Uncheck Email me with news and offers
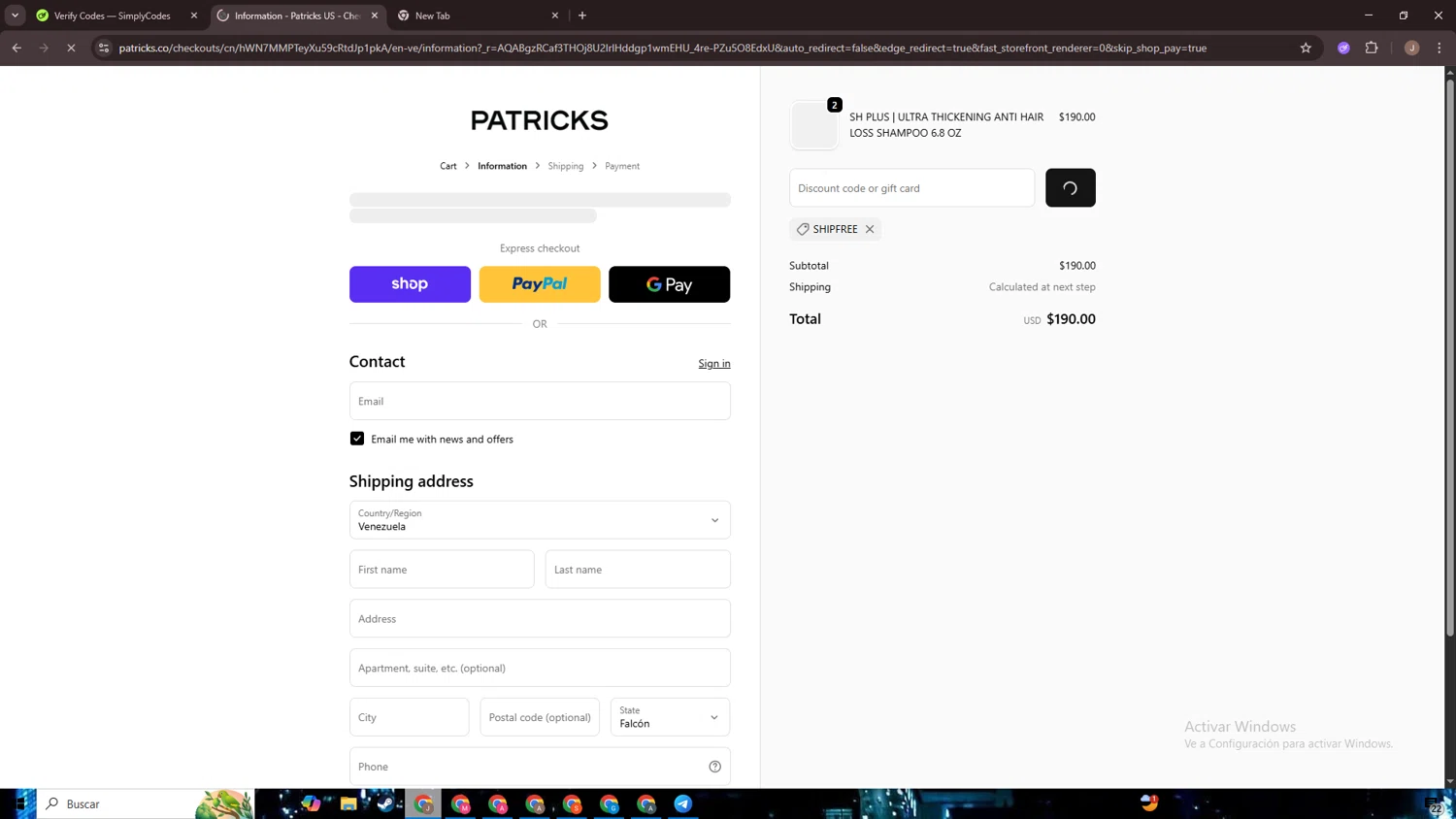The image size is (1456, 819). click(357, 439)
